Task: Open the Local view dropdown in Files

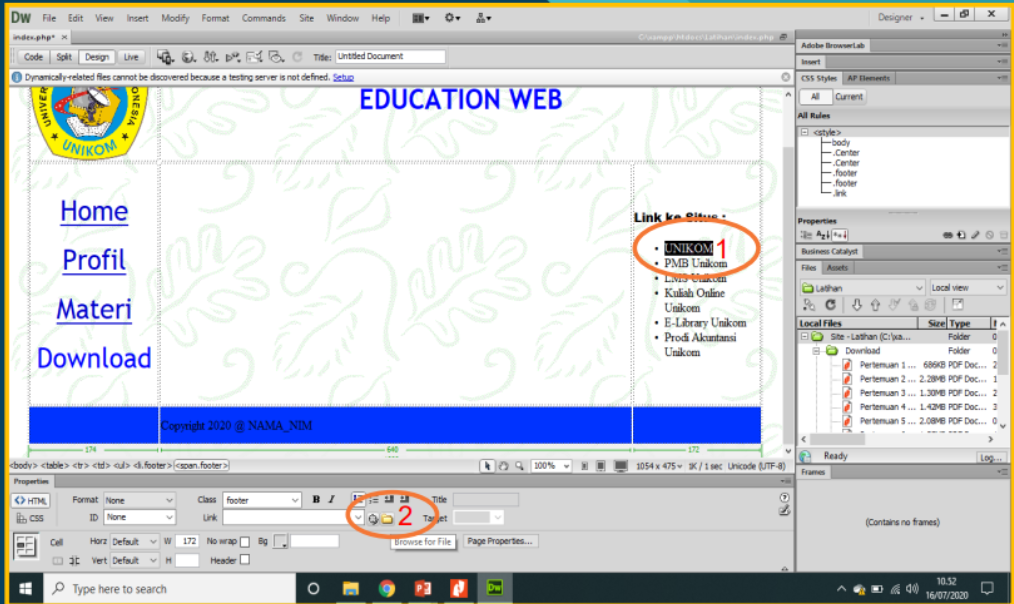Action: pos(967,288)
